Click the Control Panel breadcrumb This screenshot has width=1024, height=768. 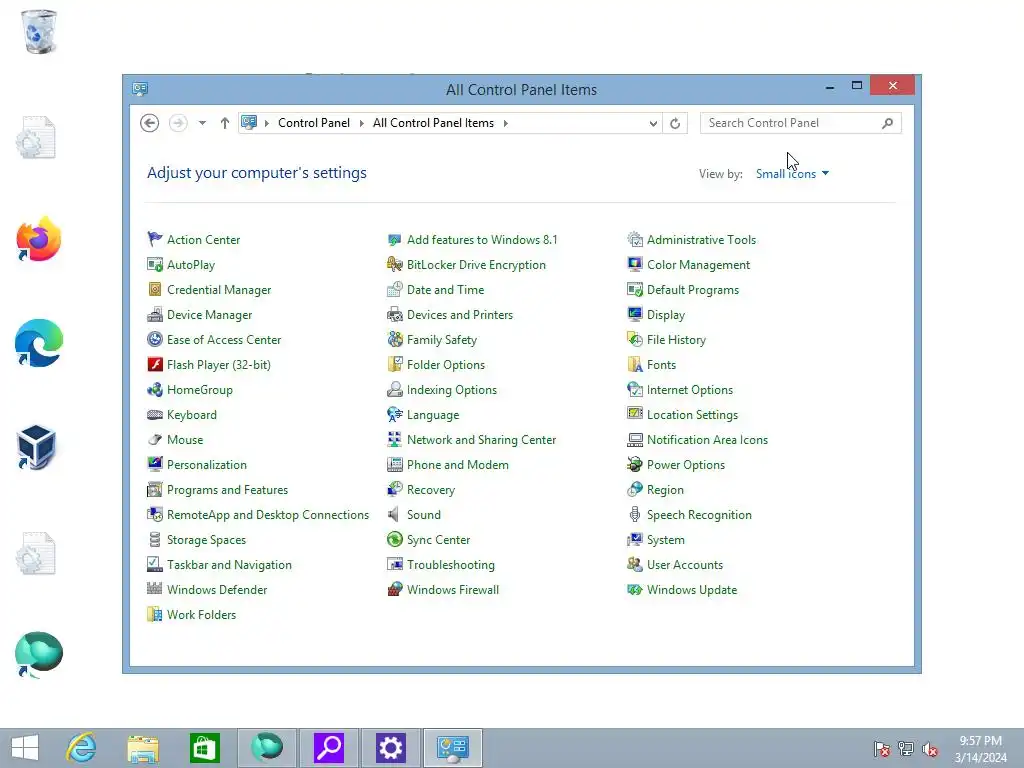[x=313, y=123]
